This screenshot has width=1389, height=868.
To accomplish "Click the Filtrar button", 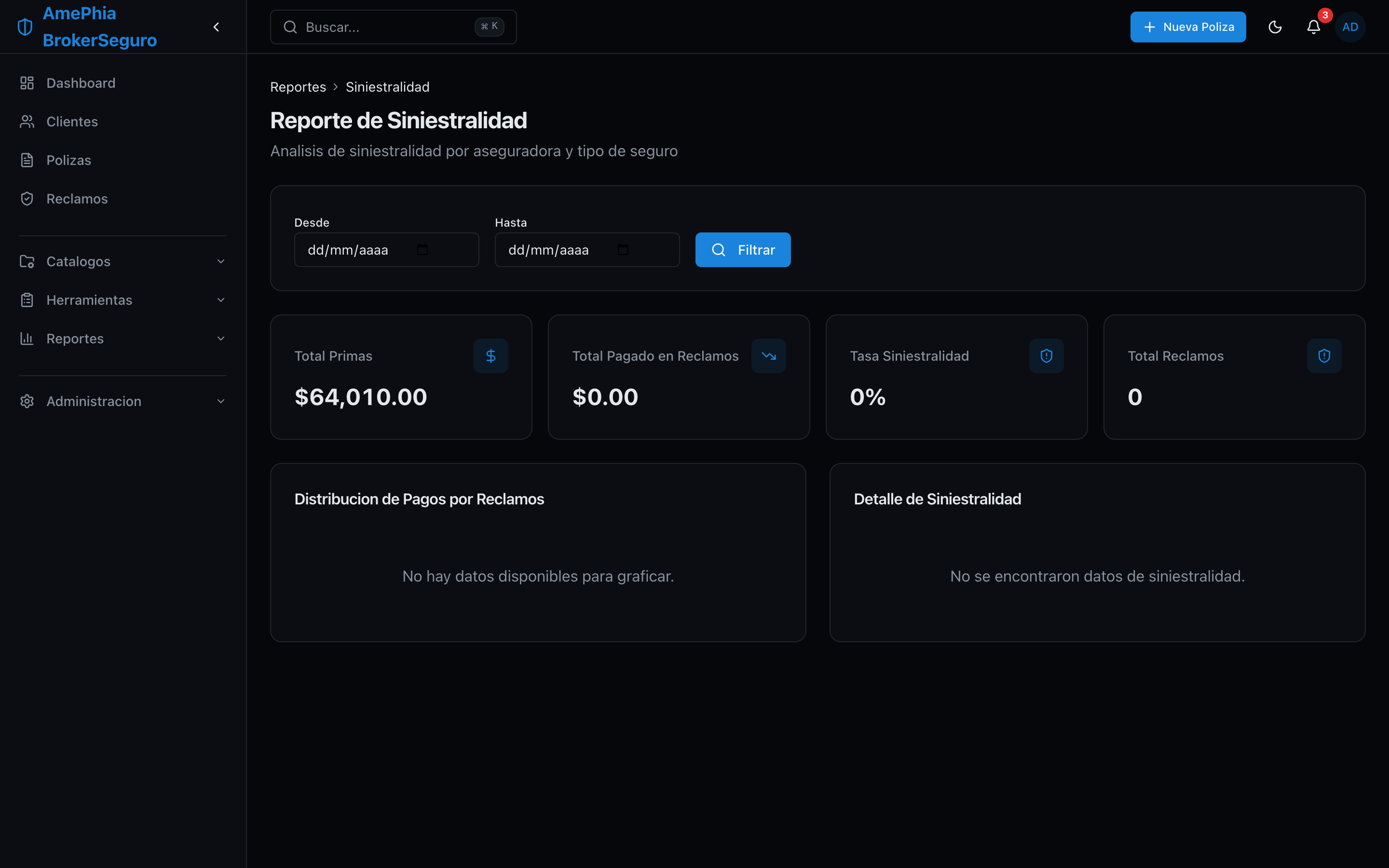I will pyautogui.click(x=743, y=250).
